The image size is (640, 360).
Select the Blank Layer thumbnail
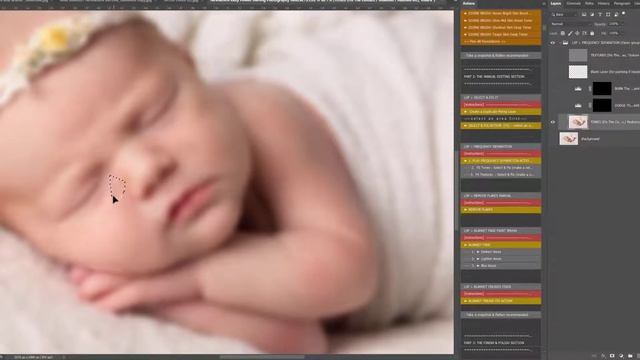[578, 71]
